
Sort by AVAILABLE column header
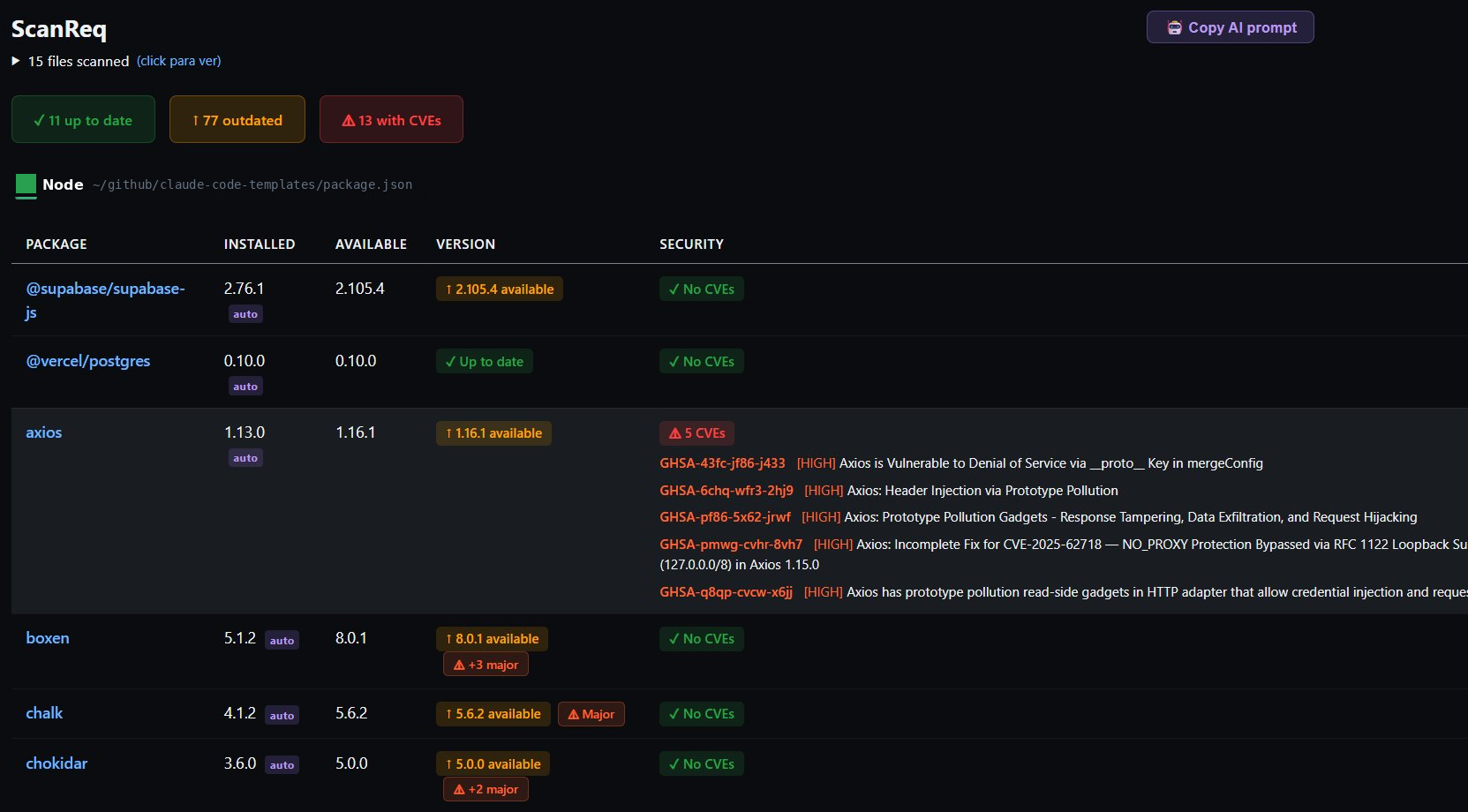(x=371, y=244)
